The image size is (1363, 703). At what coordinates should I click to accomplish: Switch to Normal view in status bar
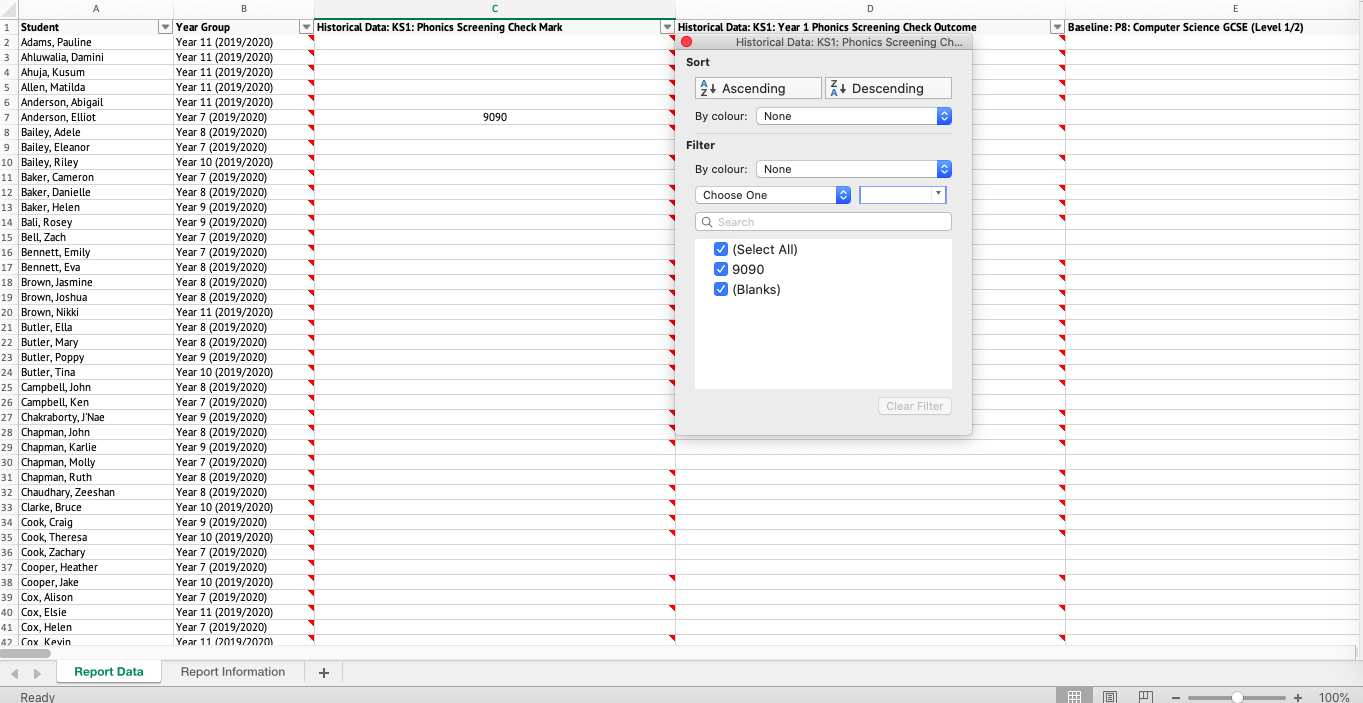1075,695
